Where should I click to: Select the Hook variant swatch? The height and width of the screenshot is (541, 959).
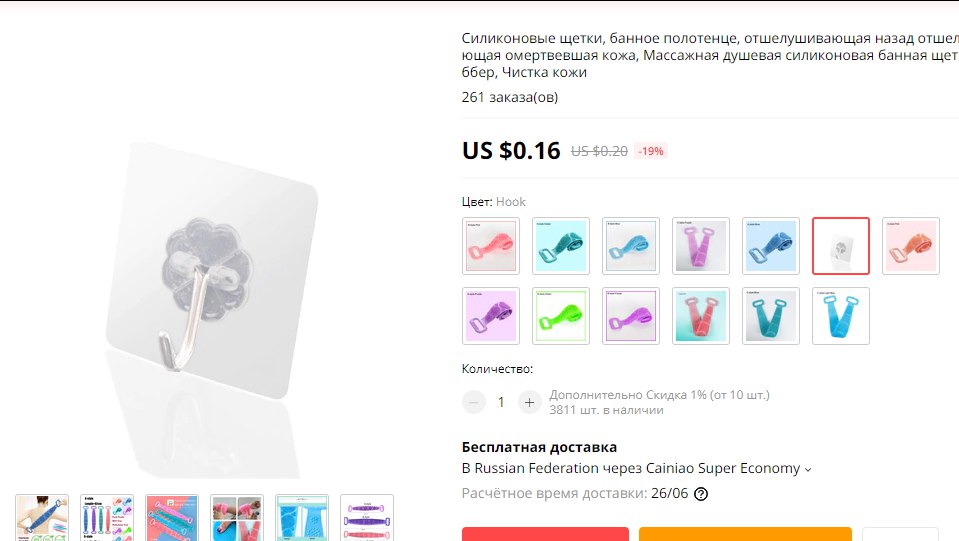click(x=841, y=246)
